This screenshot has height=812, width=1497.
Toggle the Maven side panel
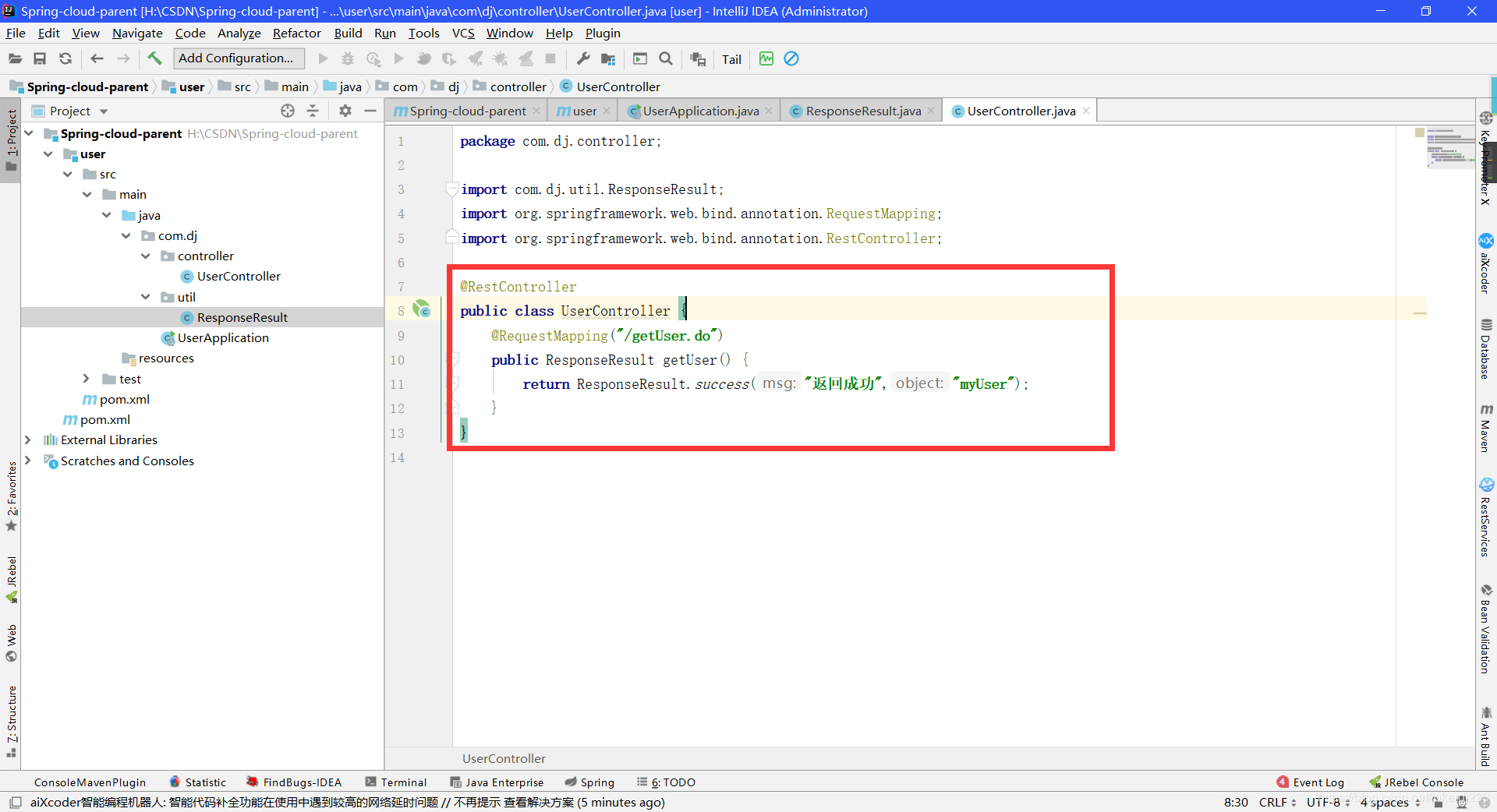click(1486, 428)
